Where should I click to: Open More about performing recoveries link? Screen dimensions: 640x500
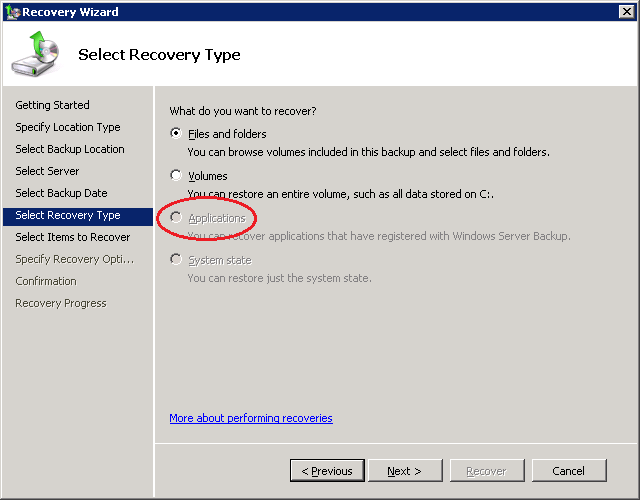tap(250, 418)
